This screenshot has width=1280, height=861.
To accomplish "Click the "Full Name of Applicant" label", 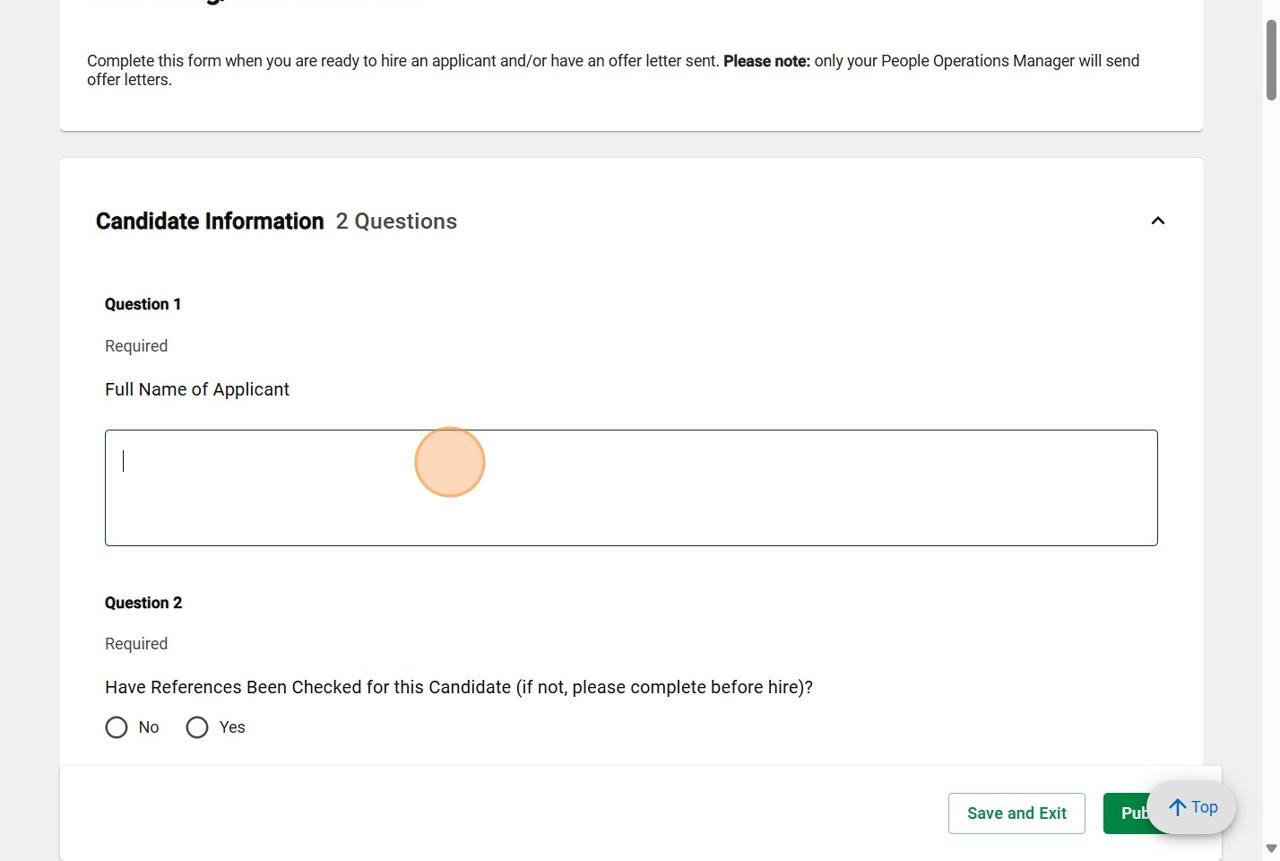I will [197, 390].
